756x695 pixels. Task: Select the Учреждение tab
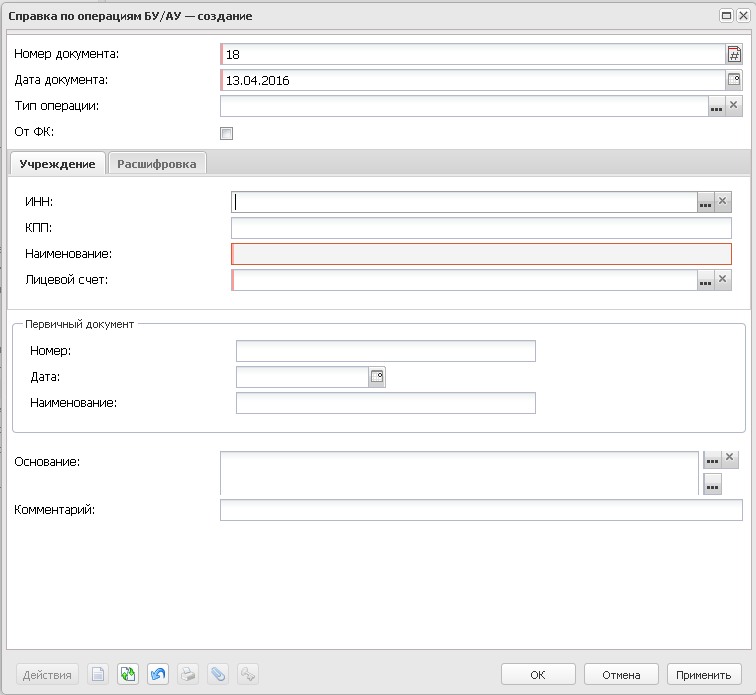point(57,164)
